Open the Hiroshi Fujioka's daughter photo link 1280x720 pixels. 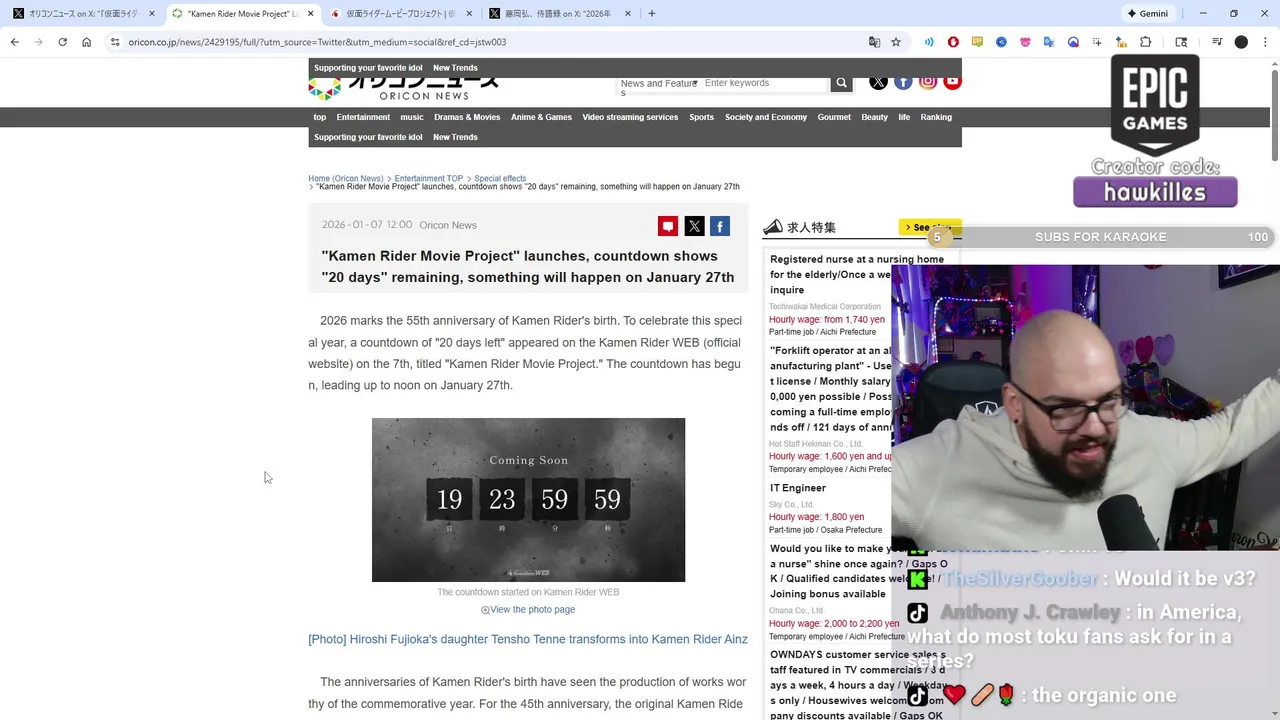click(528, 639)
